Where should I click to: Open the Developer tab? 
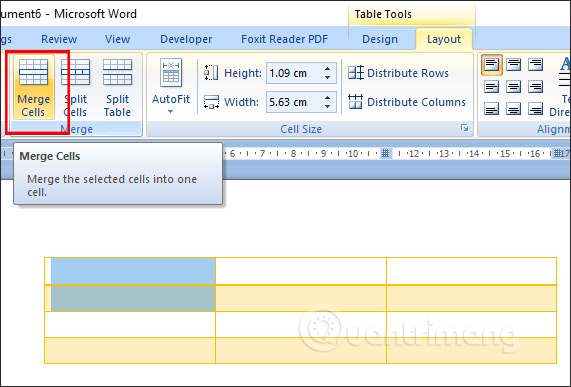186,39
